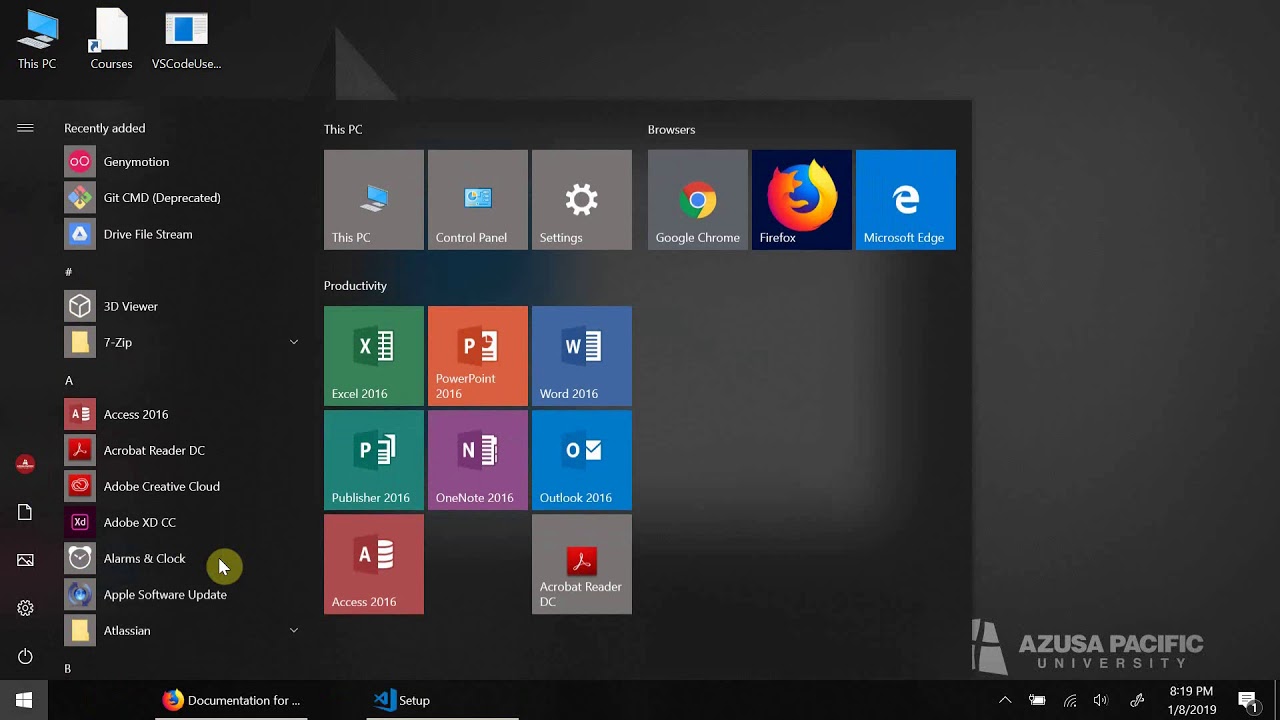1280x720 pixels.
Task: Jump to the A letter section header
Action: tap(69, 380)
